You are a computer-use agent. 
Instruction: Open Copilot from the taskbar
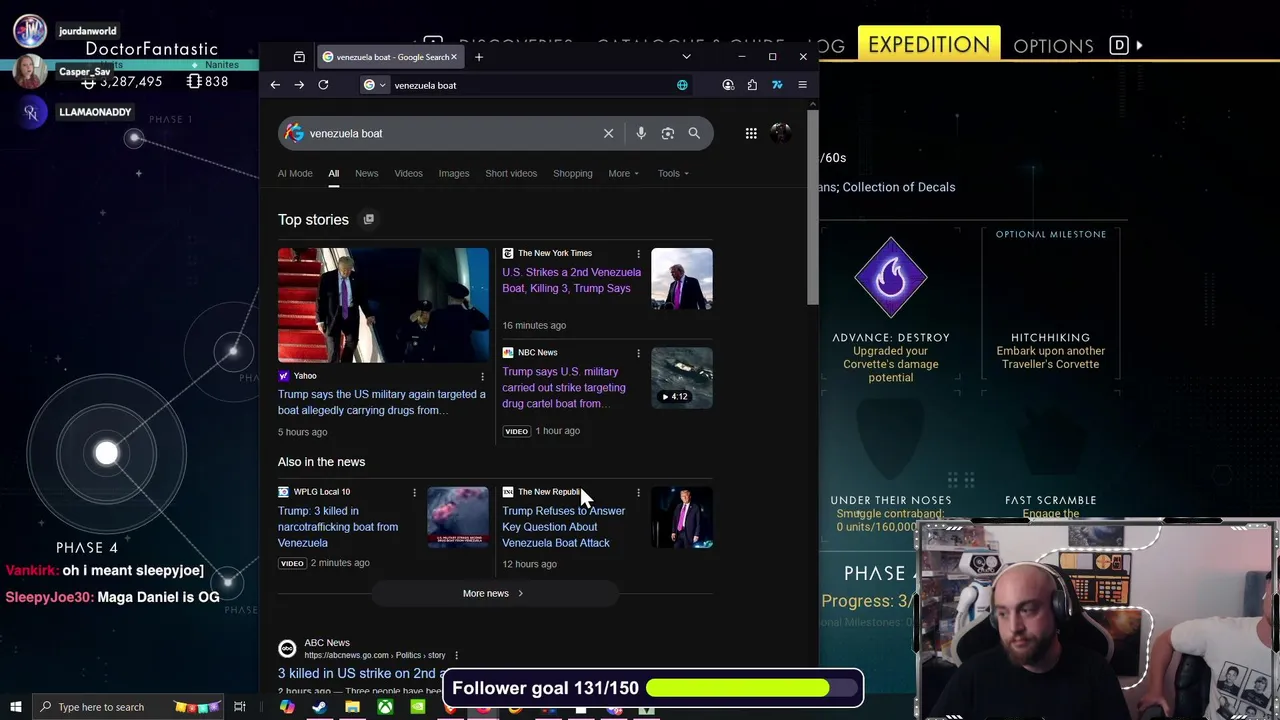tap(287, 707)
